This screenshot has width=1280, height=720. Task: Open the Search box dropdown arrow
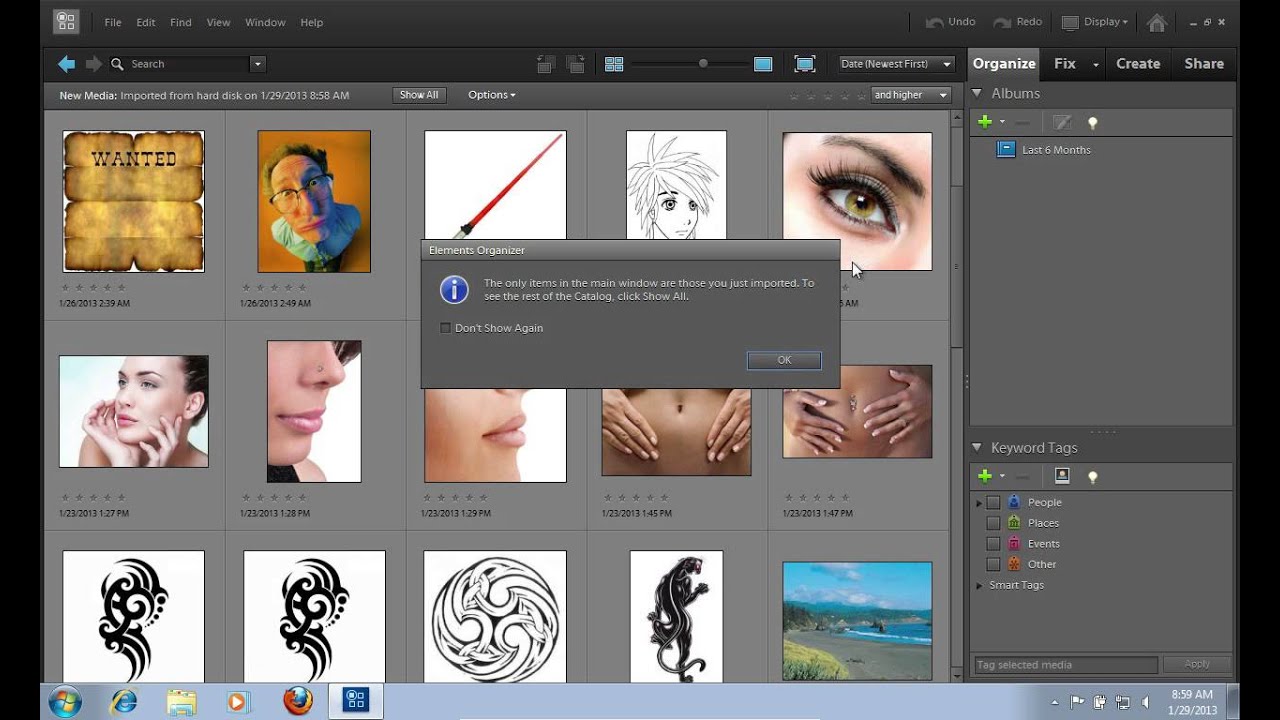[257, 64]
